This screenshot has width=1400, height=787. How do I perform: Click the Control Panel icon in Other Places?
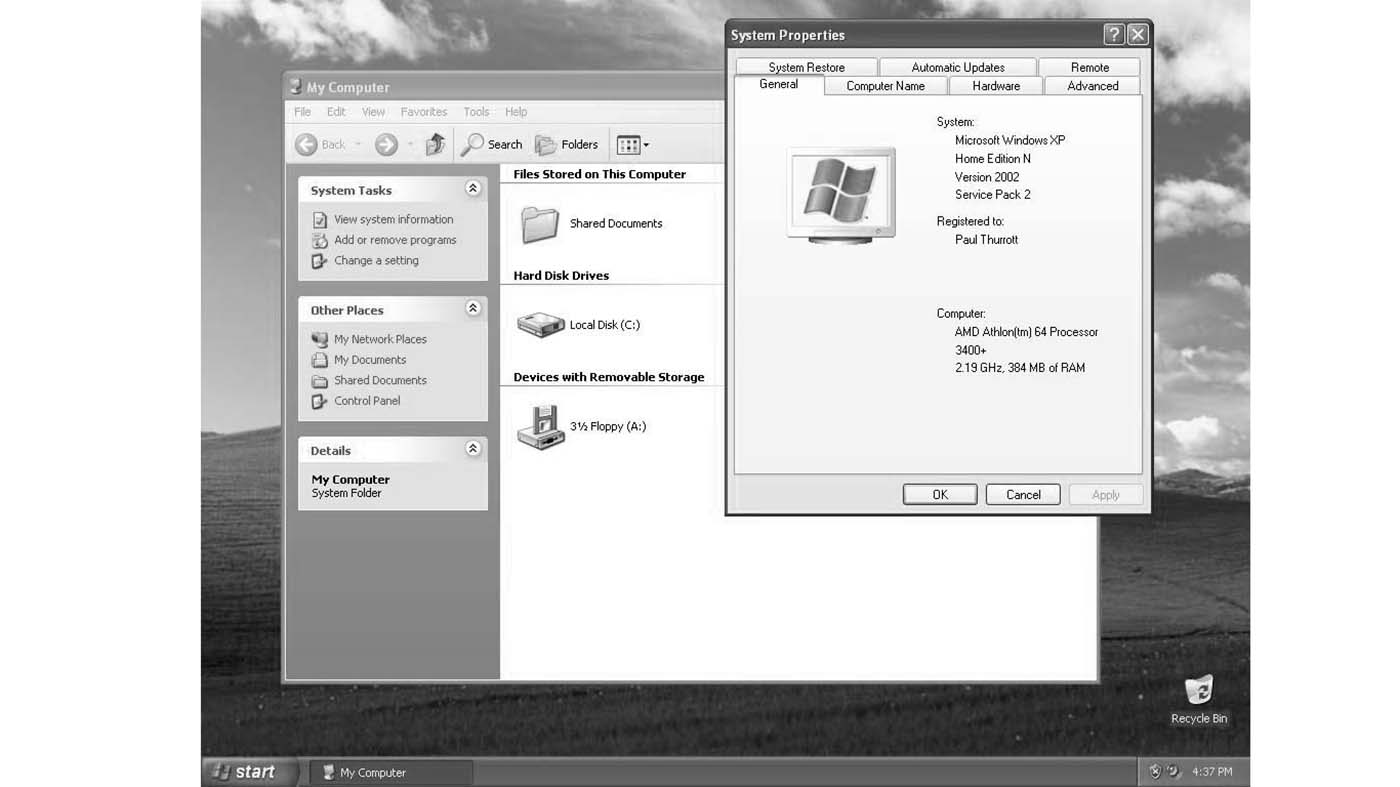[x=320, y=401]
